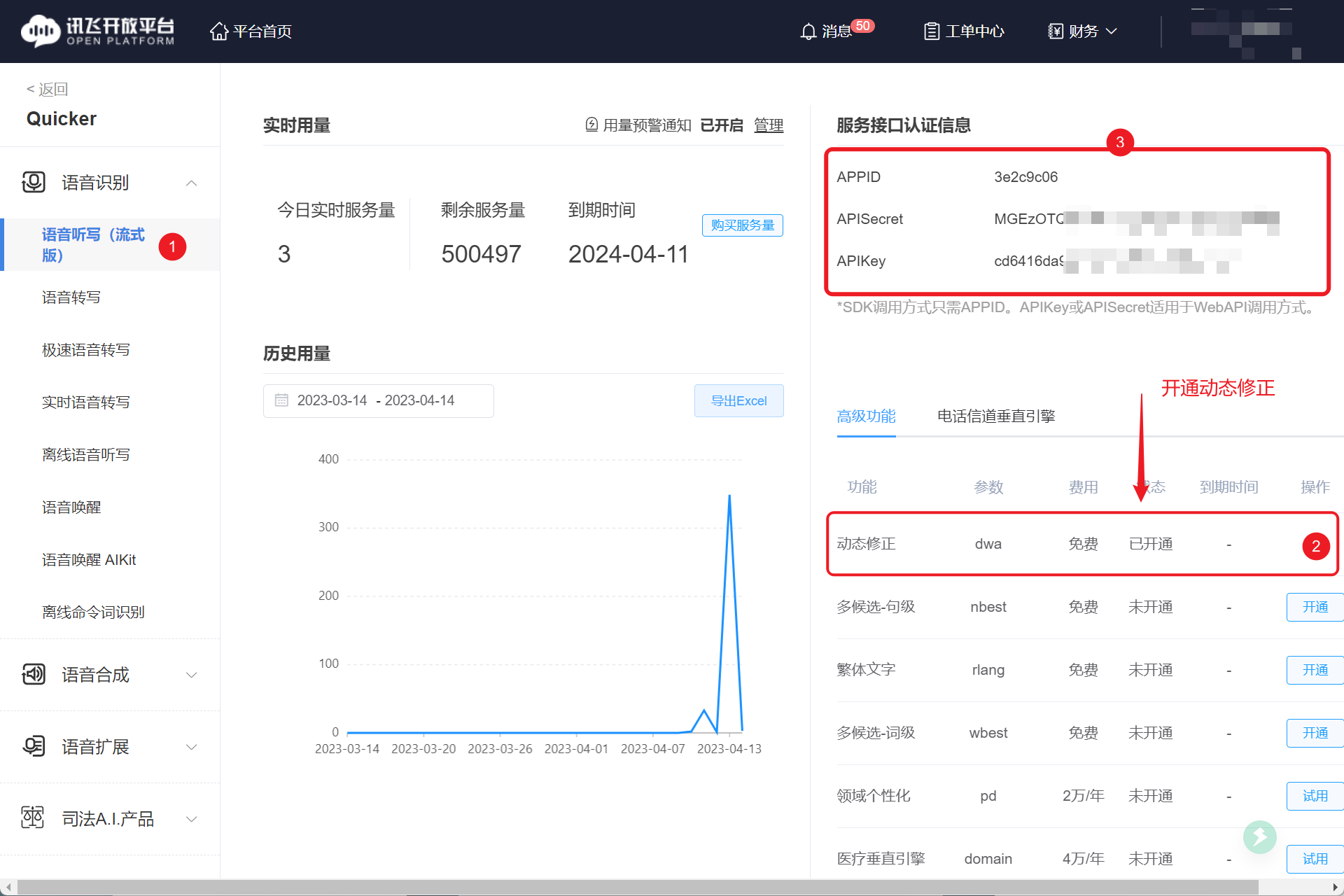
Task: Open 管理 usage alert settings link
Action: (769, 125)
